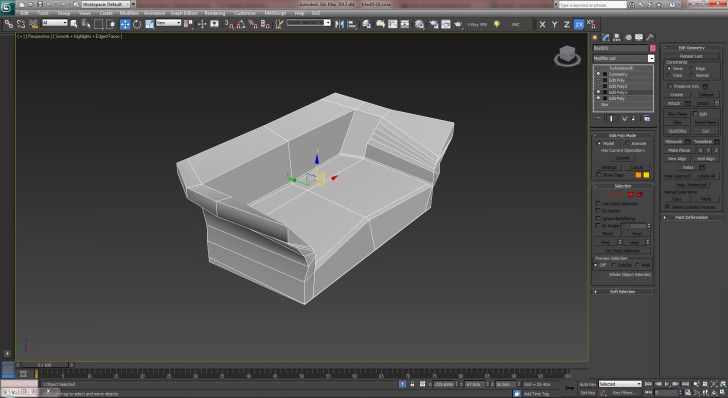Image resolution: width=728 pixels, height=398 pixels.
Task: Click the Select by Name icon
Action: click(x=86, y=24)
